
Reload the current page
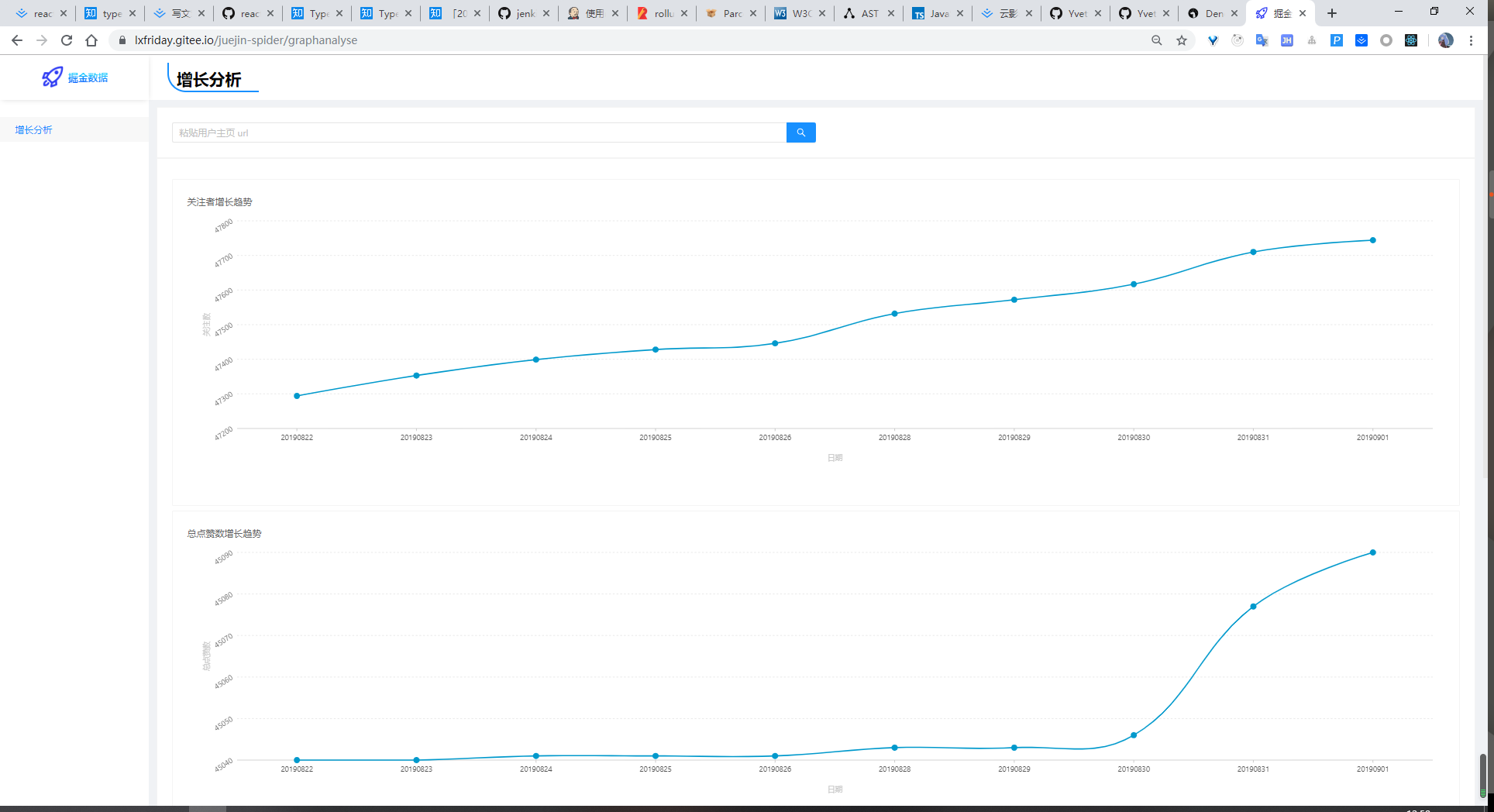click(x=67, y=40)
